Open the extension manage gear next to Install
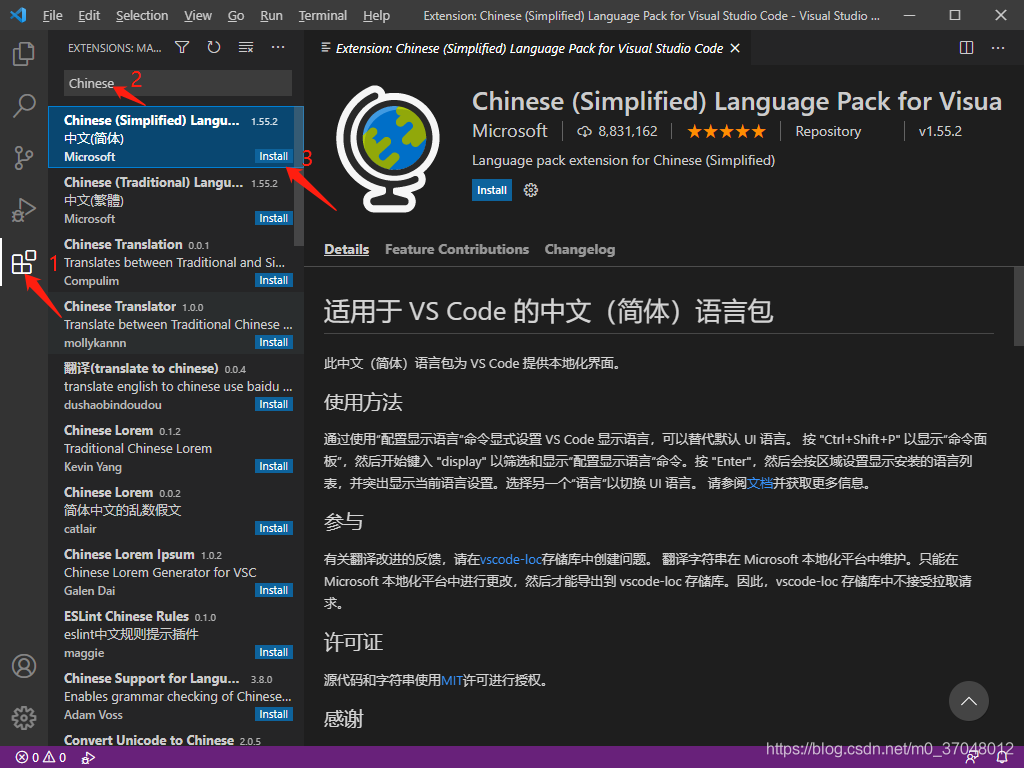Image resolution: width=1024 pixels, height=768 pixels. click(530, 190)
